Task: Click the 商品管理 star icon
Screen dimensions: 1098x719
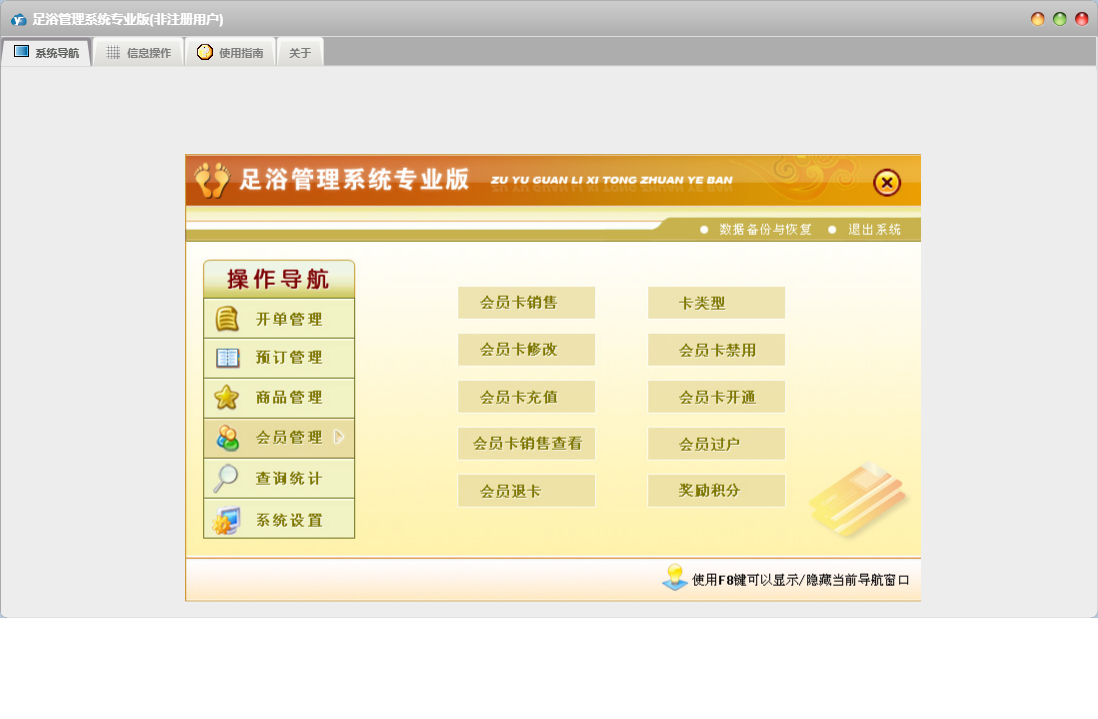Action: (227, 397)
